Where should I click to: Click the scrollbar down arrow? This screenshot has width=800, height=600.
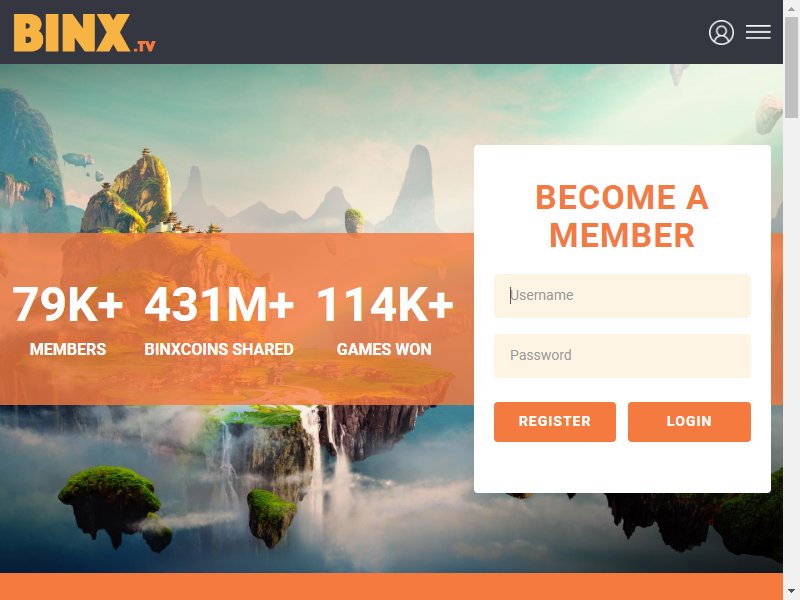791,592
